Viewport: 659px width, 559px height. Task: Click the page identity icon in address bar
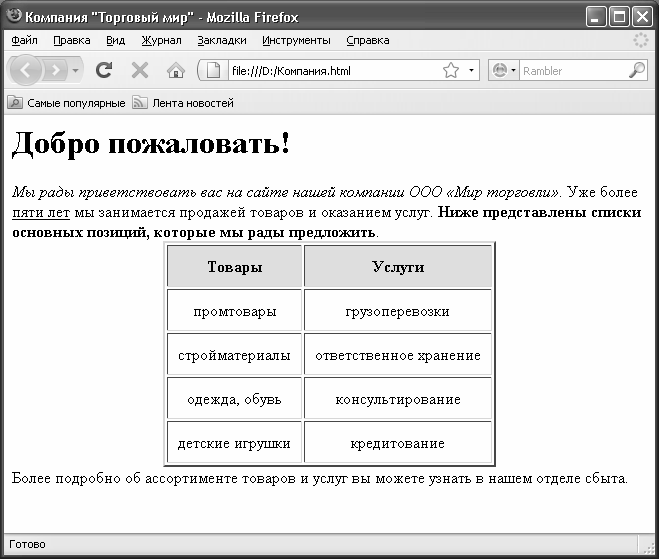(213, 70)
